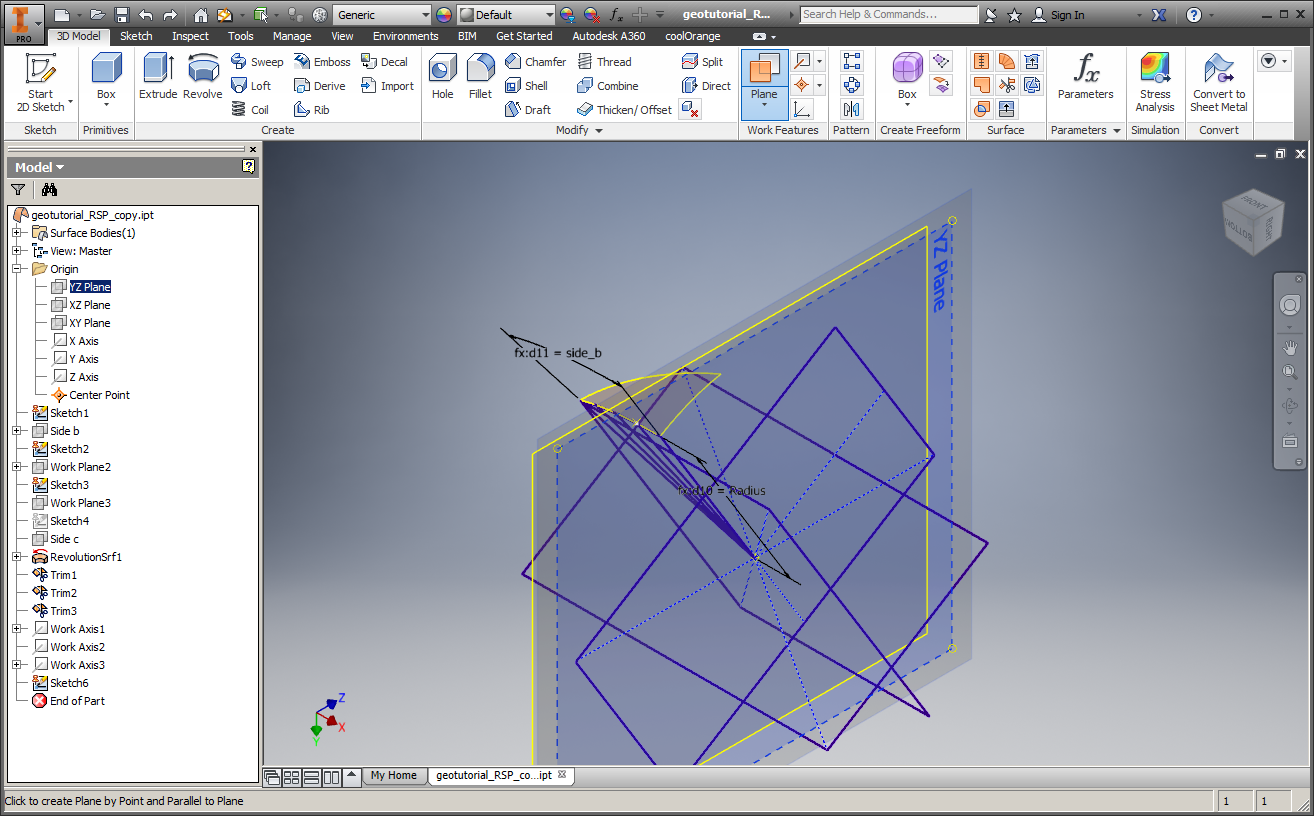Viewport: 1314px width, 816px height.
Task: Select XZ Plane in the browser
Action: tap(90, 305)
